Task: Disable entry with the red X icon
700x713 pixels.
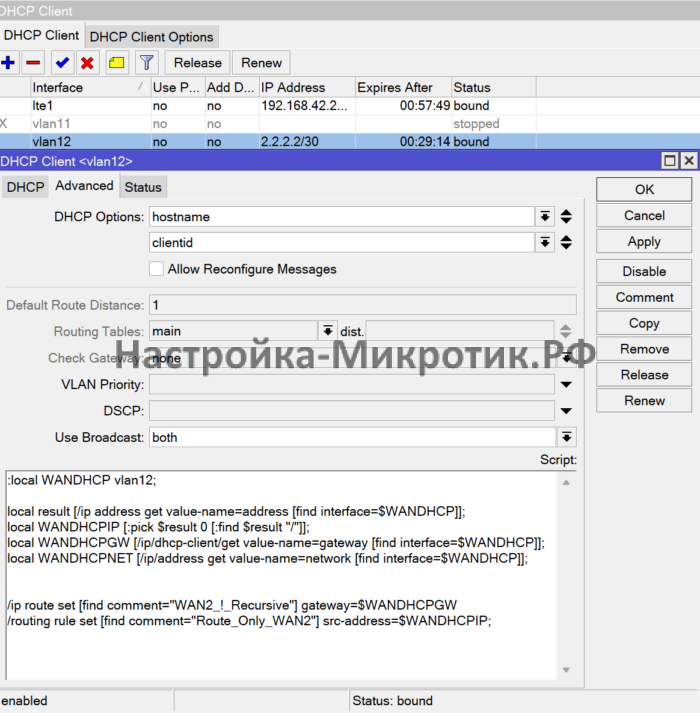Action: [x=87, y=63]
